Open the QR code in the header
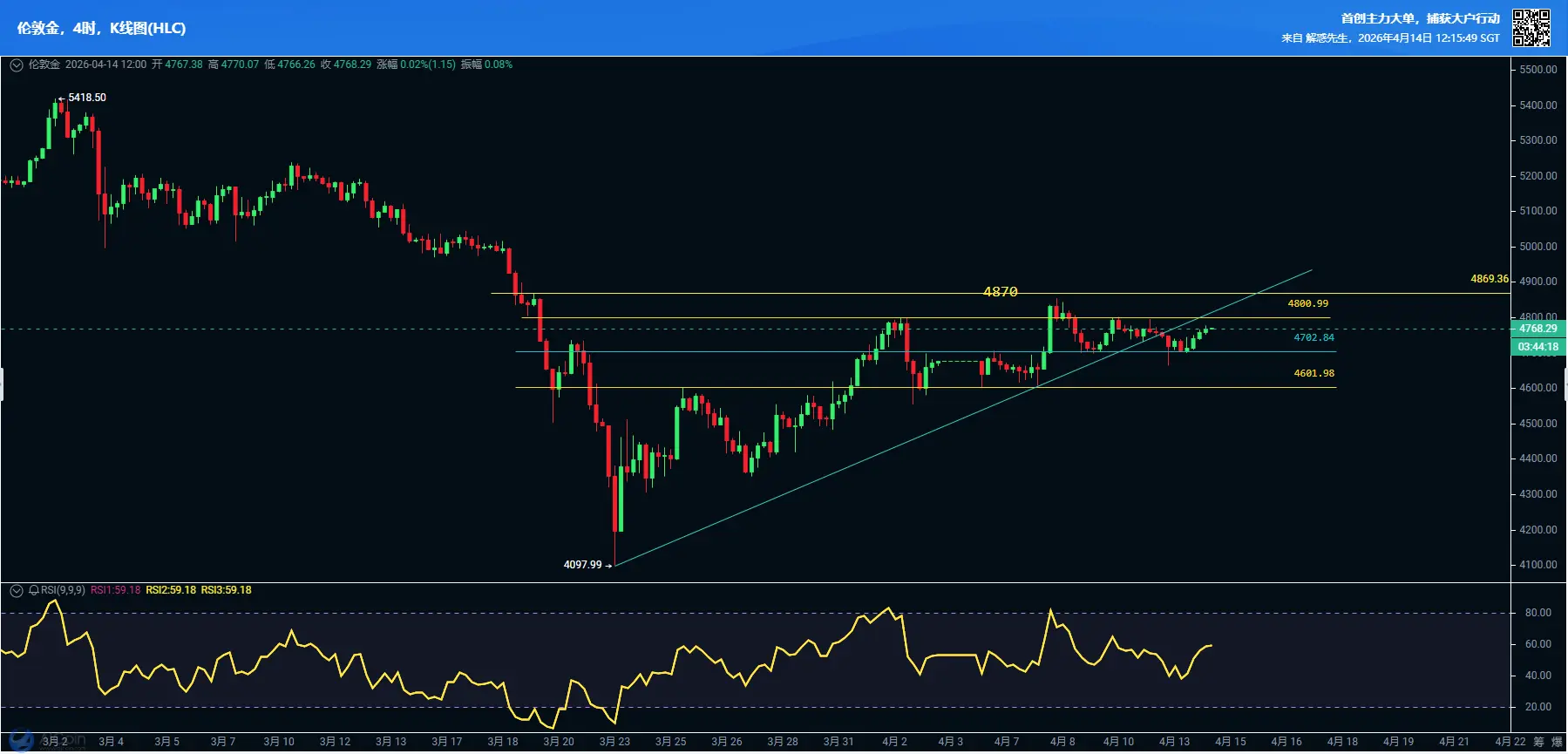 (x=1531, y=28)
